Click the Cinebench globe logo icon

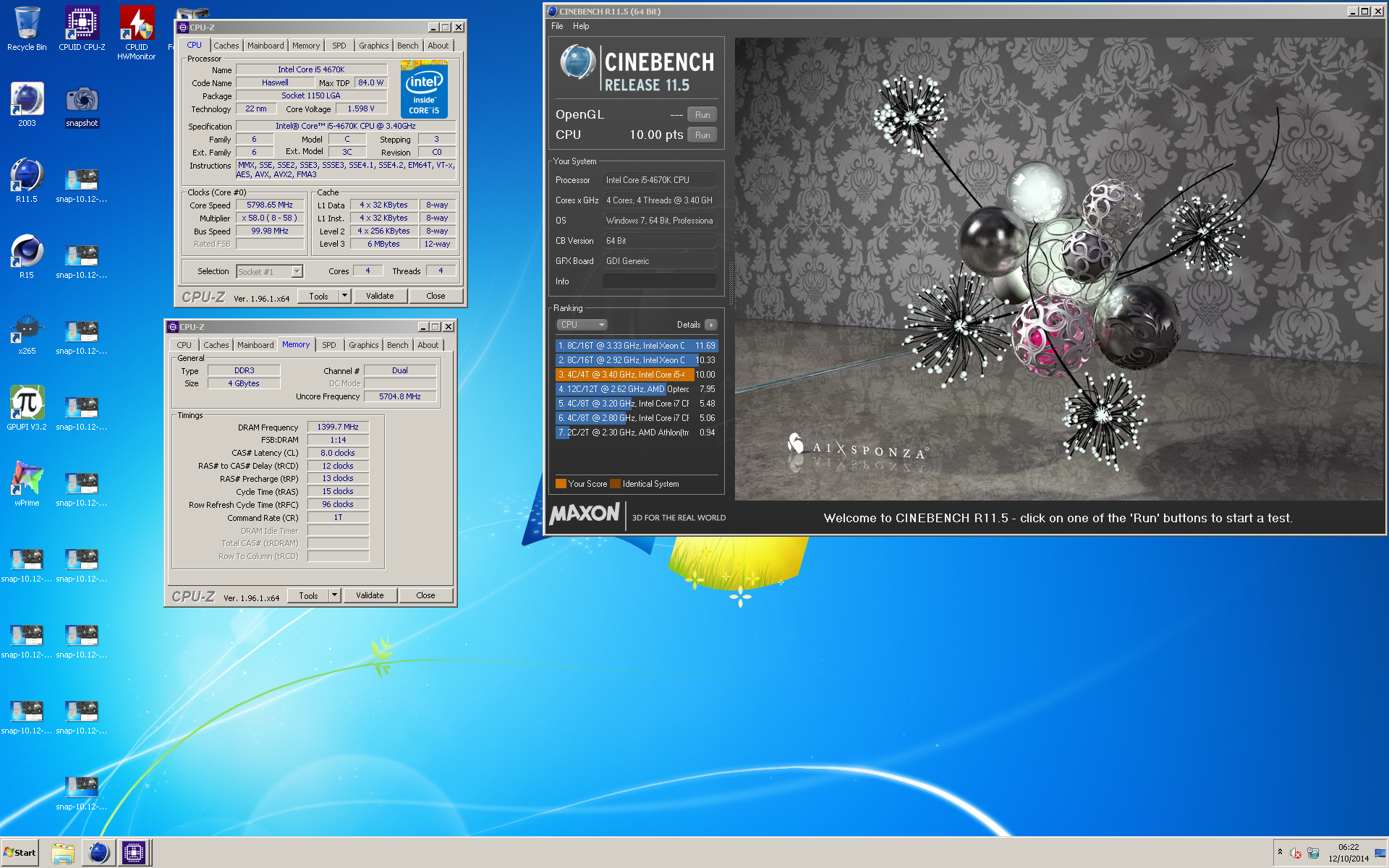pos(577,62)
